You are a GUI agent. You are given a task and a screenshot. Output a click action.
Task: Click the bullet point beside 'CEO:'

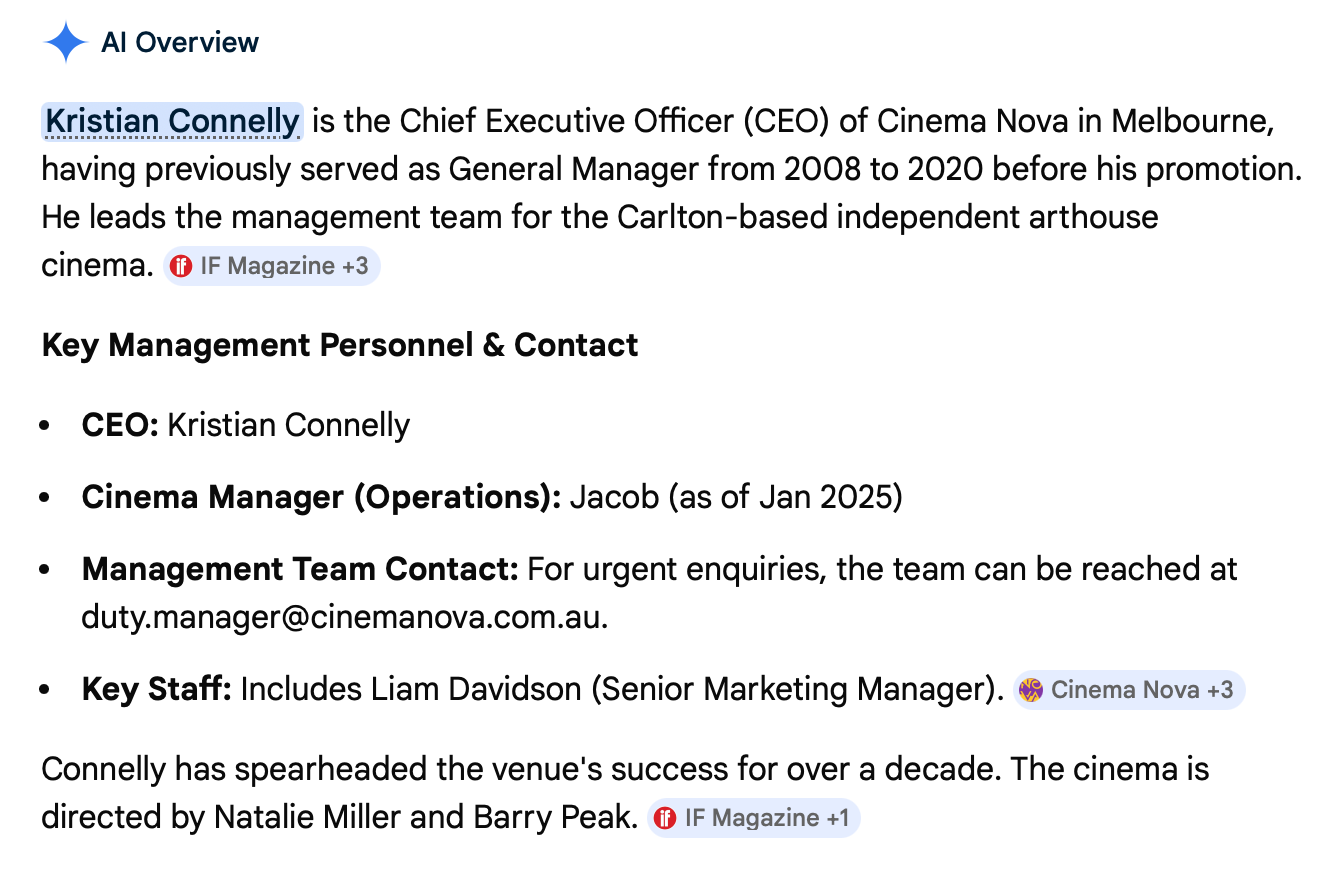(46, 426)
